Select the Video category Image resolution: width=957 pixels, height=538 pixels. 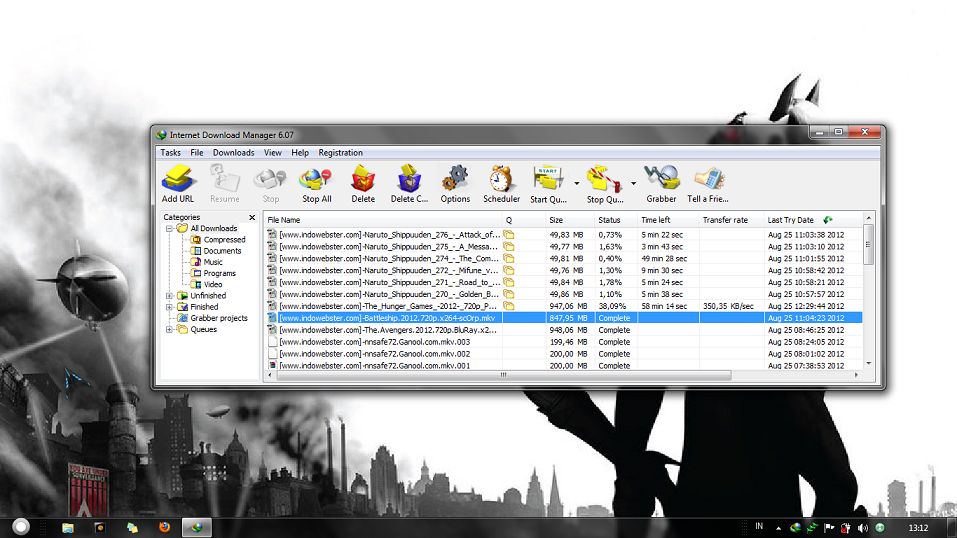[213, 285]
